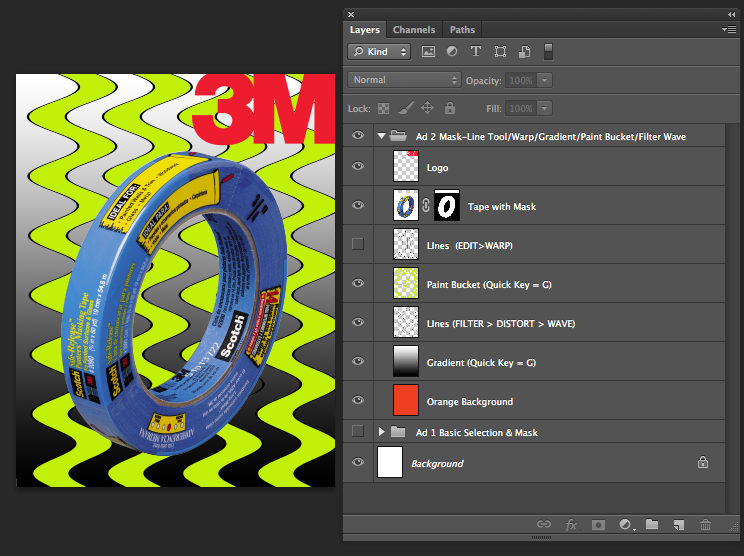Show the Ad 1 Basic Selection group
The height and width of the screenshot is (556, 744).
[x=358, y=431]
